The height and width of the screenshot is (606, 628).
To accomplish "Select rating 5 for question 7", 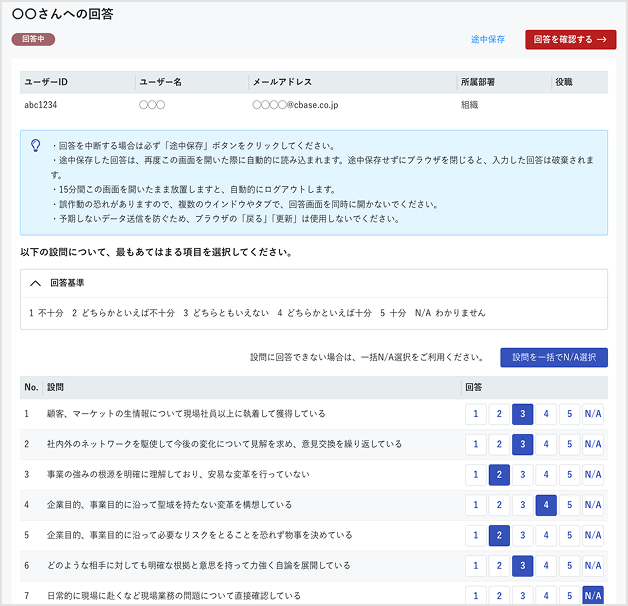I will [569, 596].
